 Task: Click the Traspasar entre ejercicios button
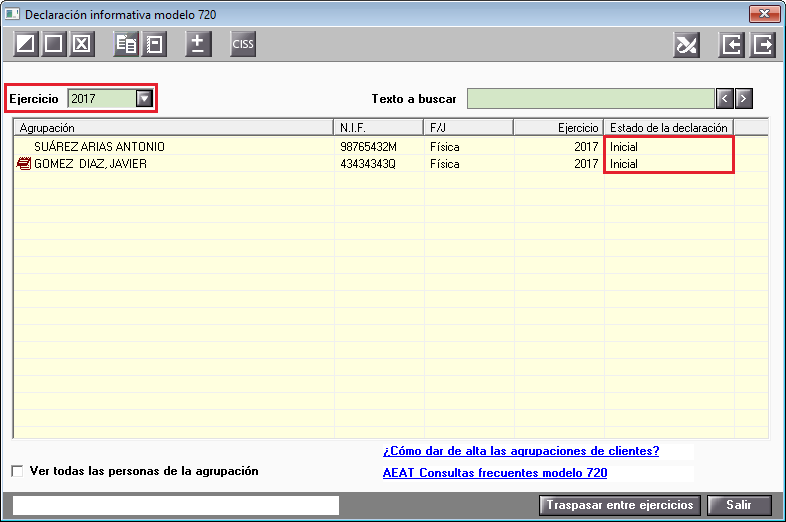tap(620, 505)
